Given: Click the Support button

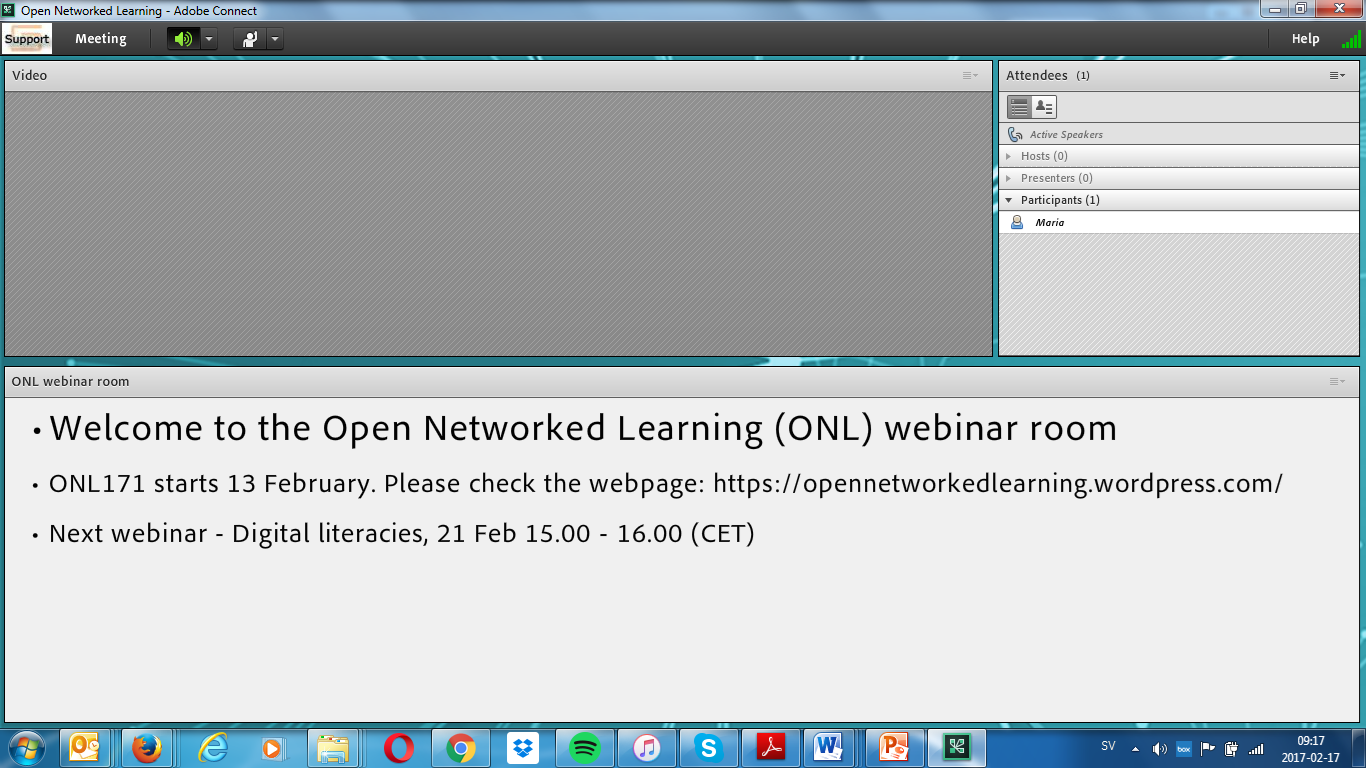Looking at the screenshot, I should (26, 38).
